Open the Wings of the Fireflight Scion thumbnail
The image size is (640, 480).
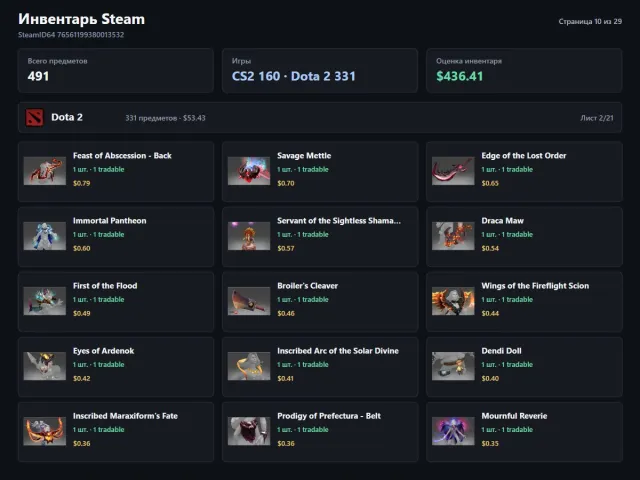tap(453, 301)
